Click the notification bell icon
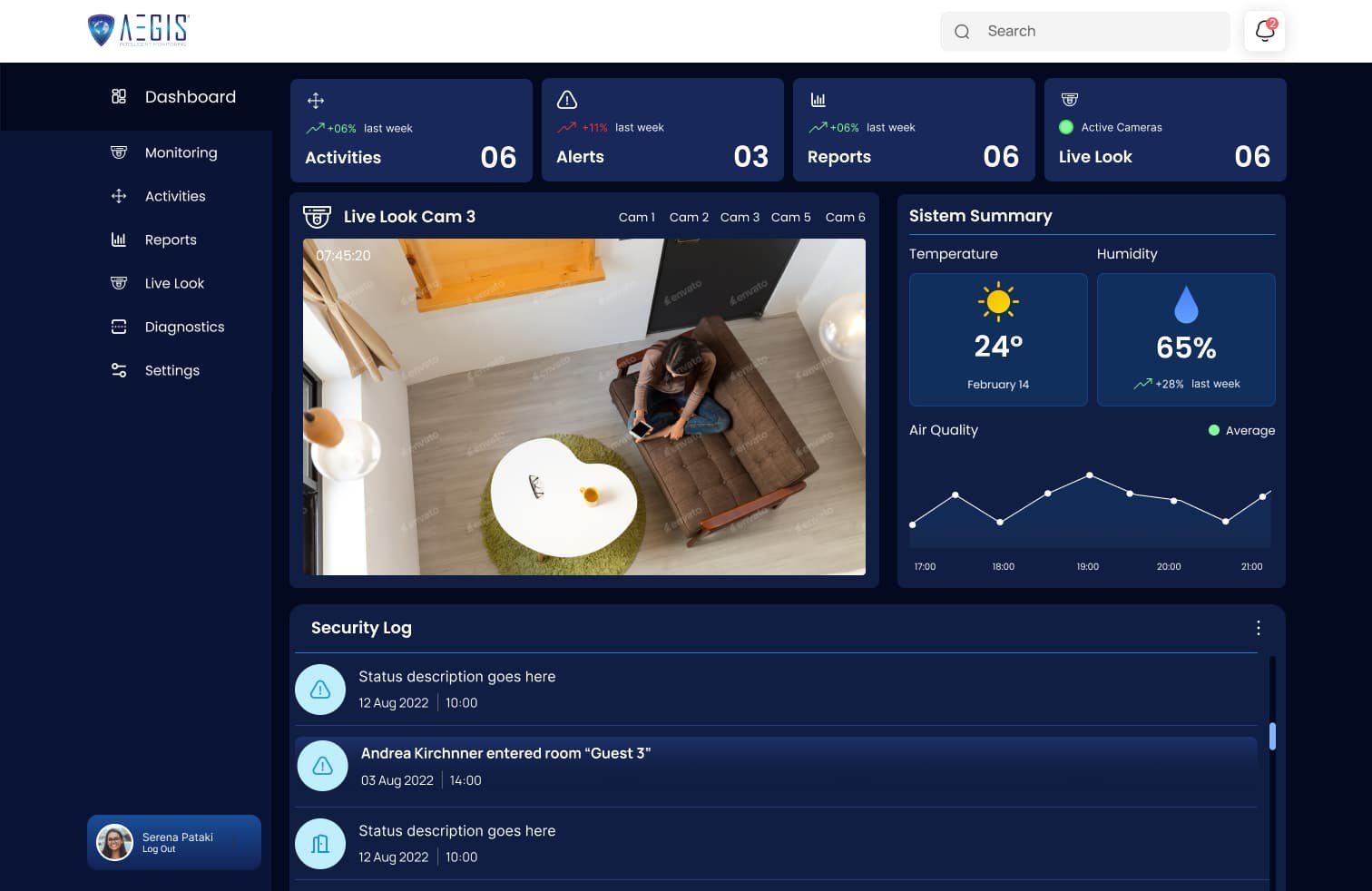The image size is (1372, 891). (1264, 31)
